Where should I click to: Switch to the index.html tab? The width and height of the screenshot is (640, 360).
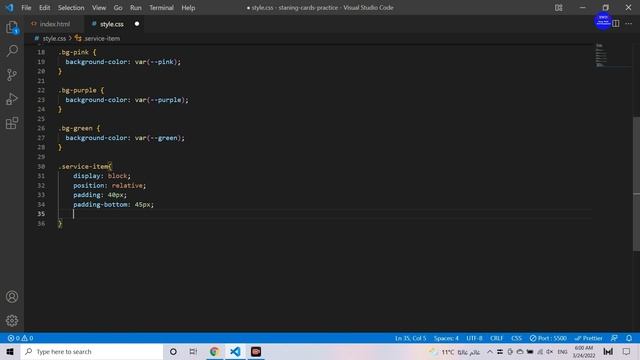click(54, 24)
